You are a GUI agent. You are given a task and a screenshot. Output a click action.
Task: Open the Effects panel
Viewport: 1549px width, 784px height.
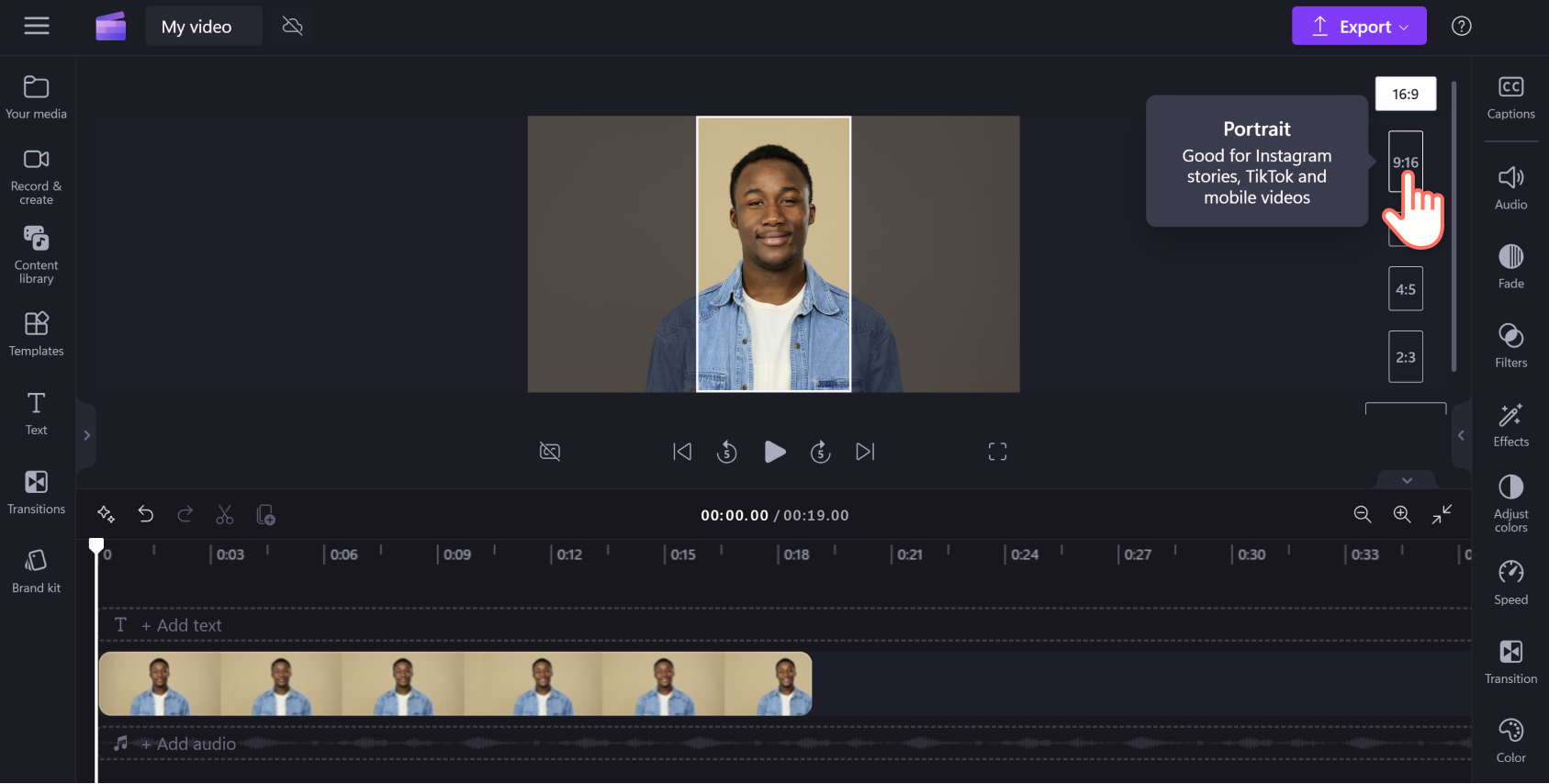click(1511, 425)
